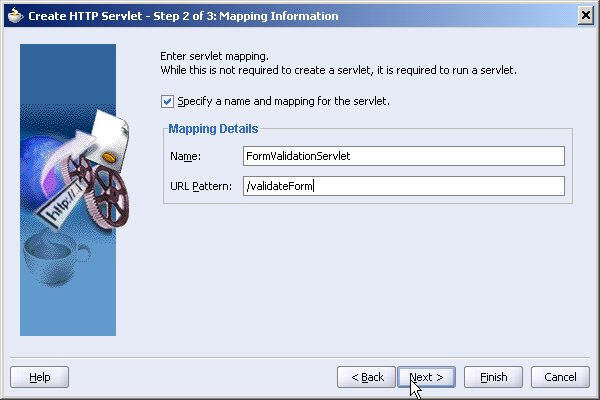
Task: Click the wizard banner image with gears
Action: pos(68,190)
